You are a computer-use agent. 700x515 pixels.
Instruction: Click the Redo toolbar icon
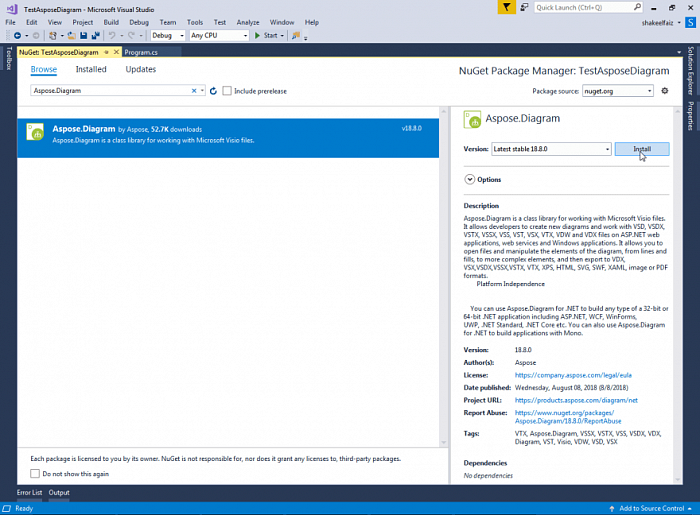131,35
